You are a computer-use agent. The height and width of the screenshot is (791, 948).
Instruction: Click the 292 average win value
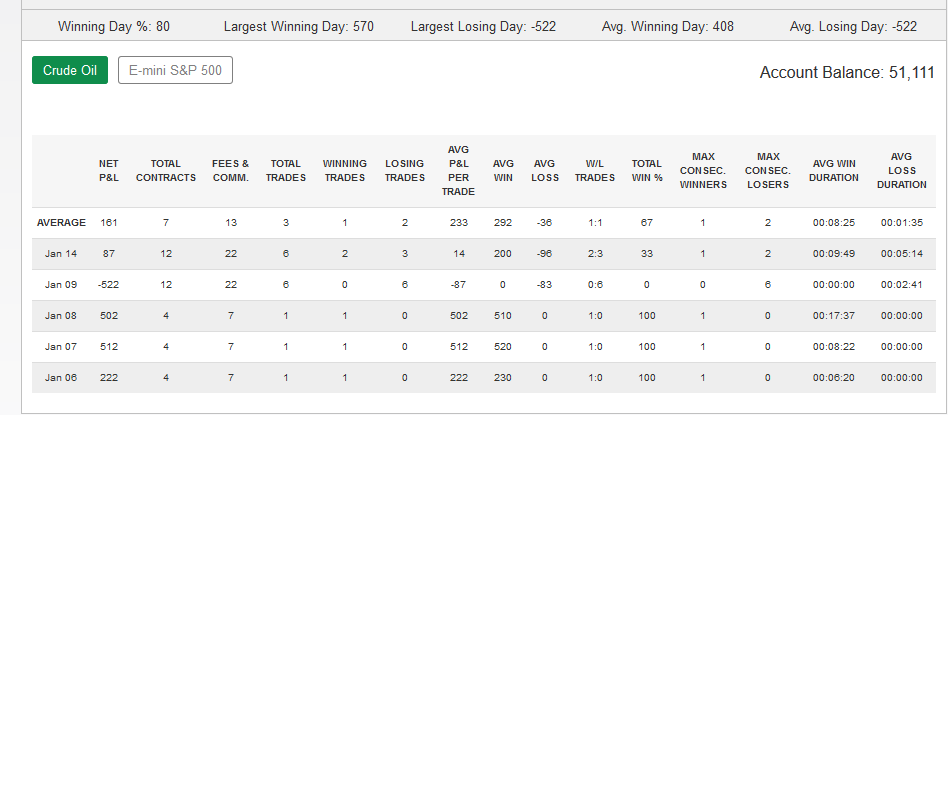pos(503,223)
